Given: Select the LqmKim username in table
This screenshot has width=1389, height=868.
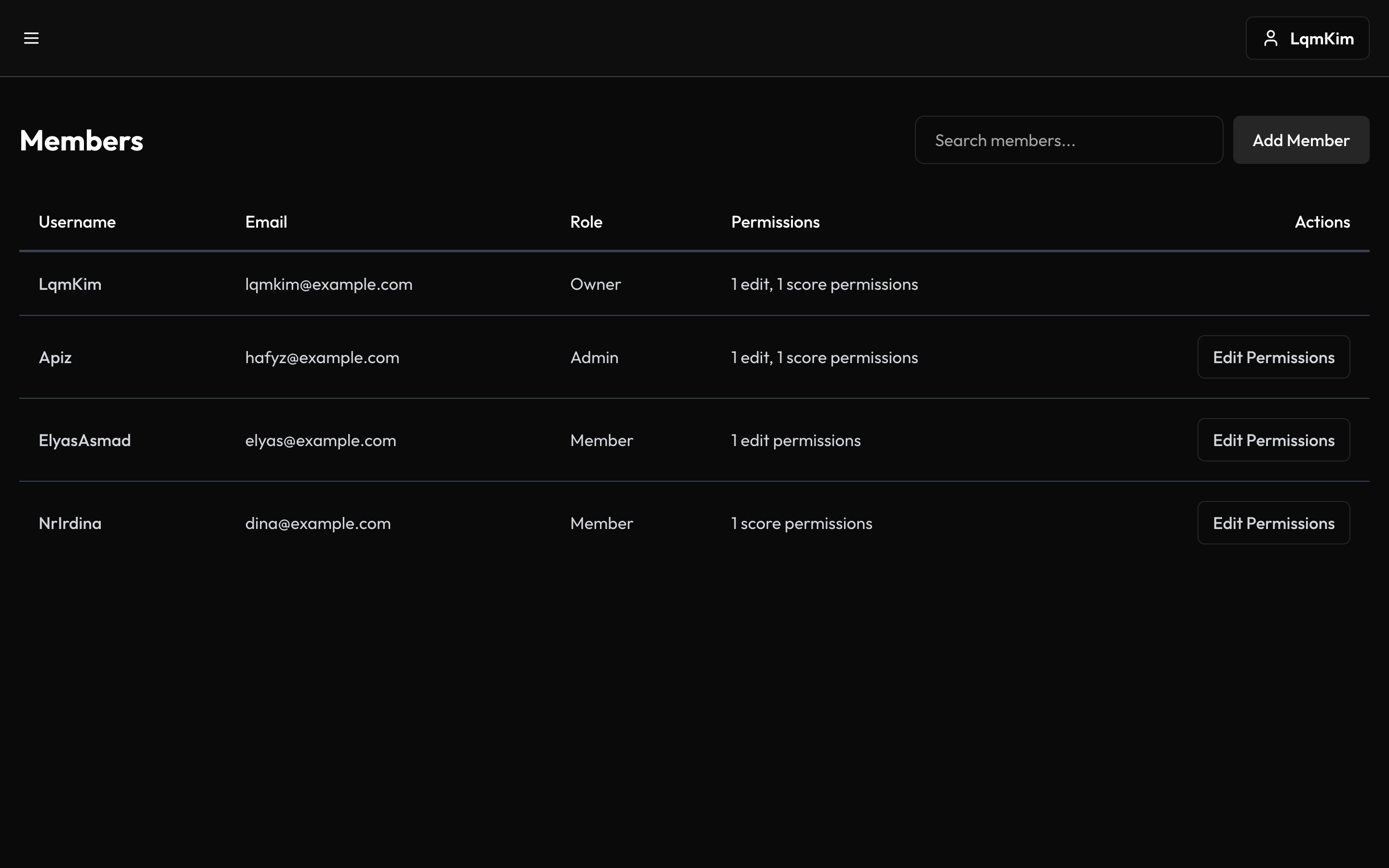Looking at the screenshot, I should click(70, 284).
